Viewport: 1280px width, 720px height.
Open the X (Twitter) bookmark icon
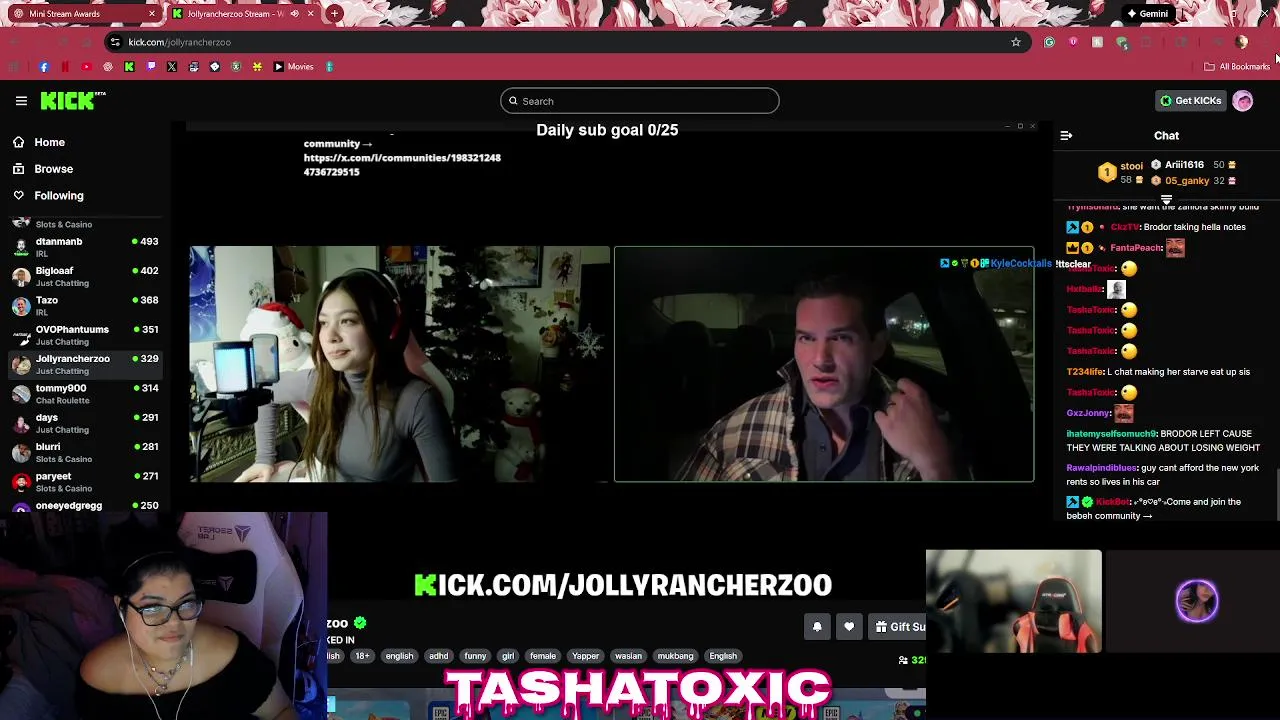(172, 67)
